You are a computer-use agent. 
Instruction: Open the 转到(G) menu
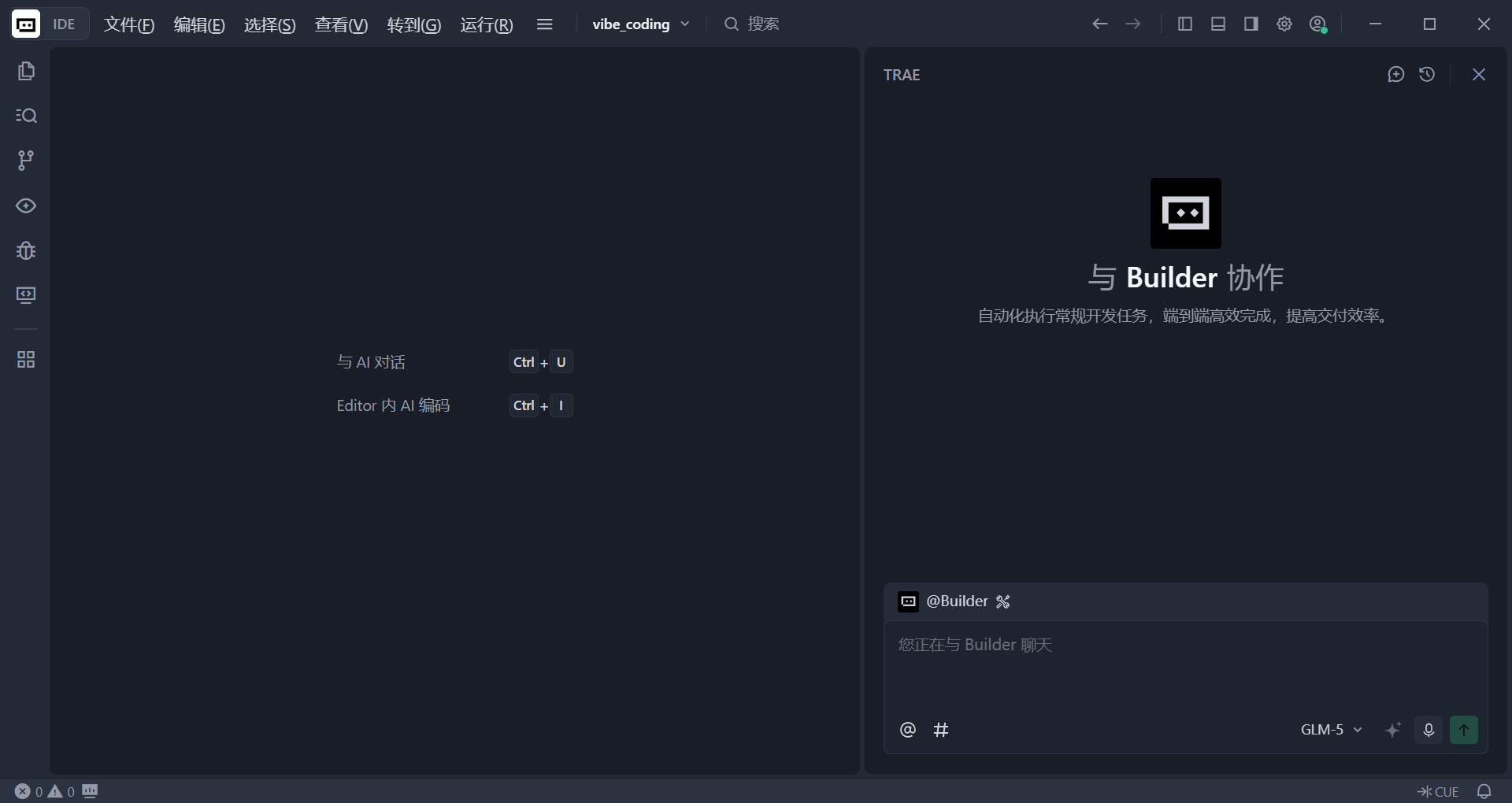click(414, 24)
